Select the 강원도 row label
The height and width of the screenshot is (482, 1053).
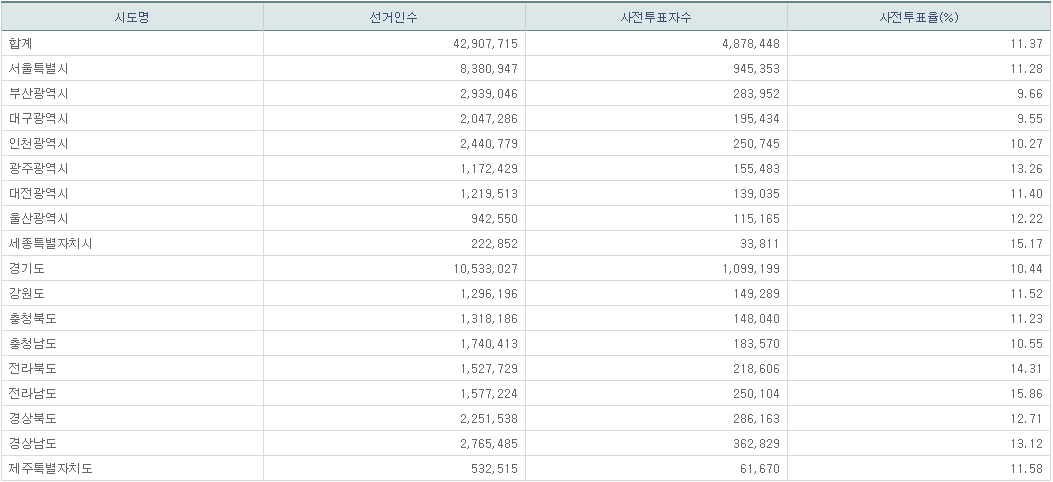point(26,294)
